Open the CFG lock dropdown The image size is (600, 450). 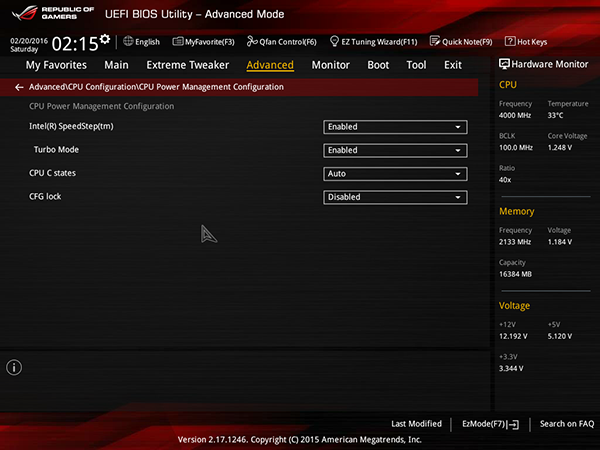point(395,197)
